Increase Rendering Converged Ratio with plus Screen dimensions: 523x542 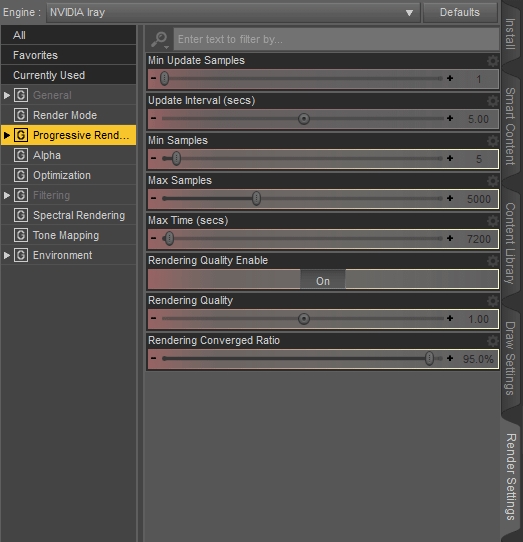click(450, 358)
